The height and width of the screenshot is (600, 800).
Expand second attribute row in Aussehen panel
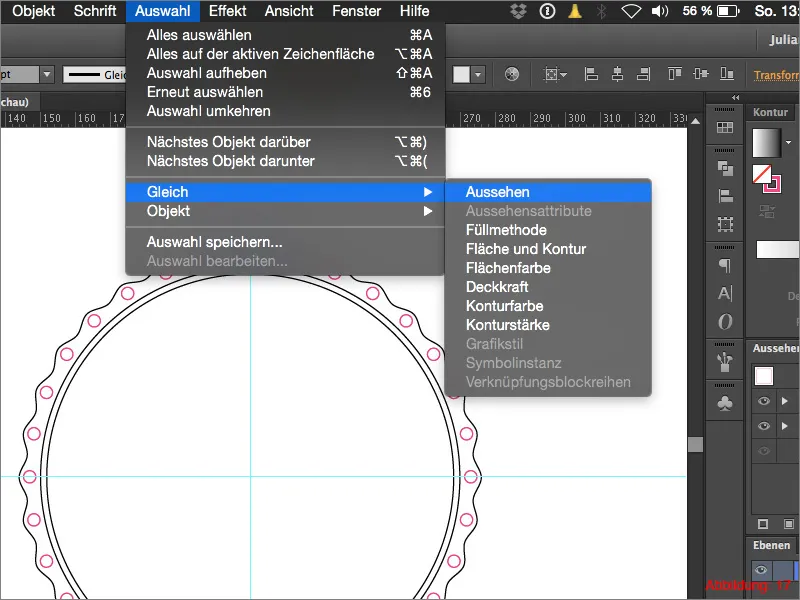(x=785, y=426)
